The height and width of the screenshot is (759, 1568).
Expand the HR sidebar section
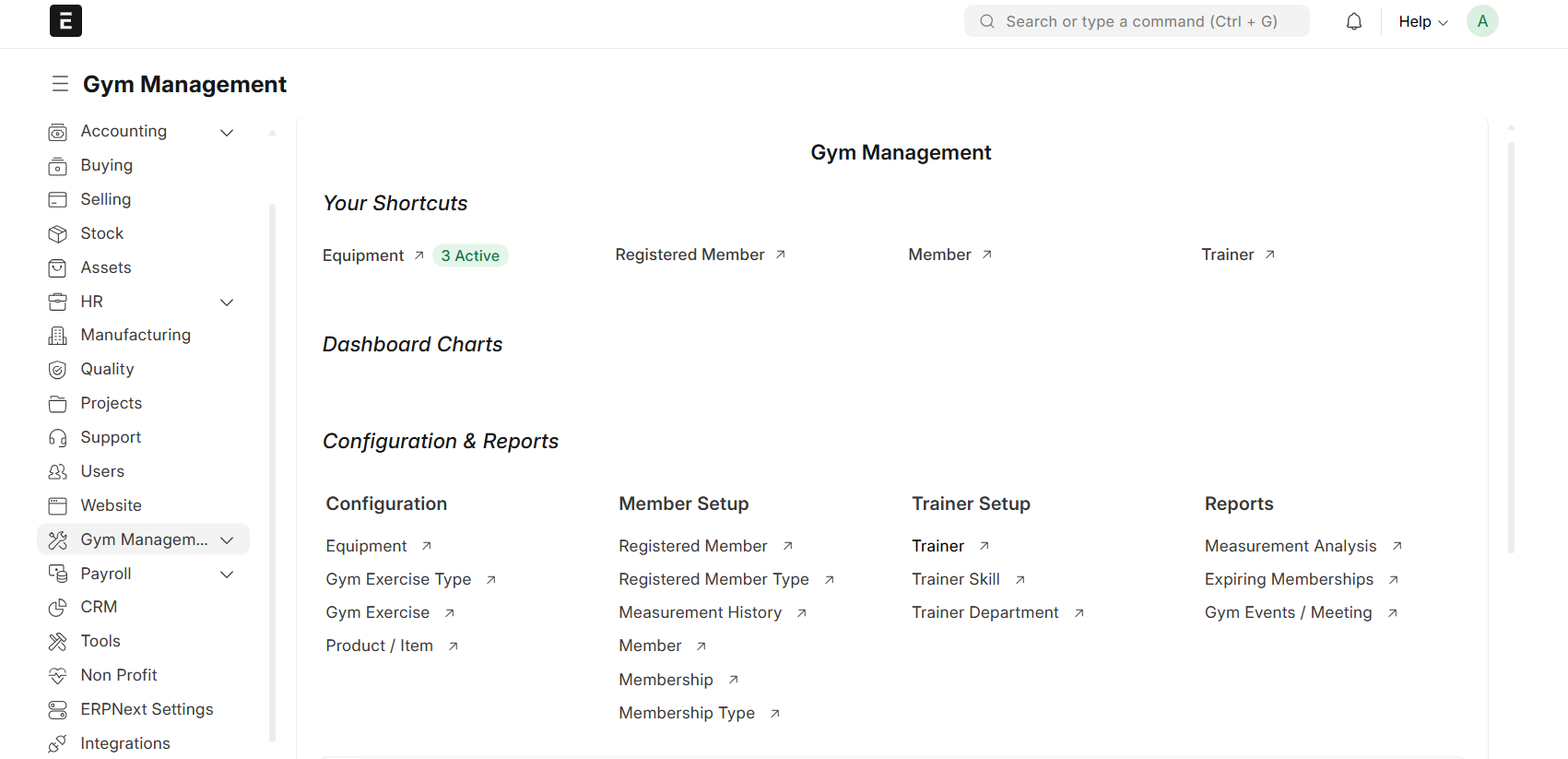pos(227,302)
